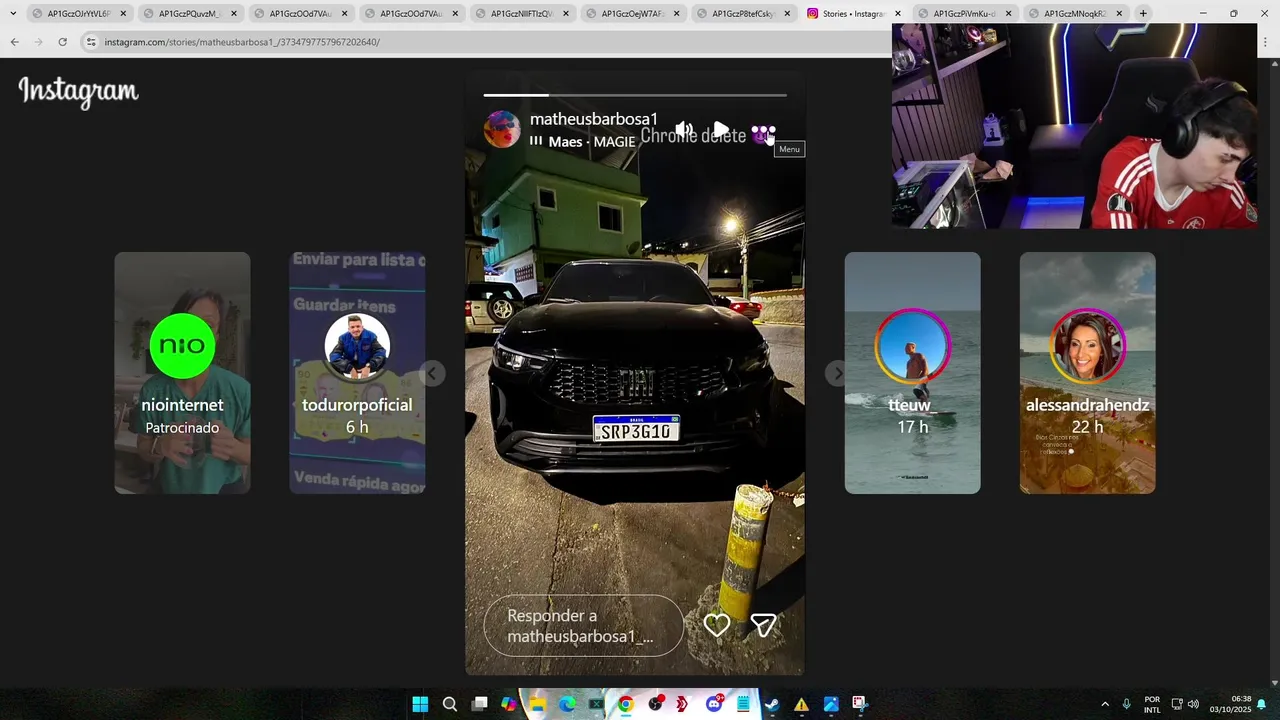Open Discord from taskbar
1280x720 pixels.
(x=714, y=704)
